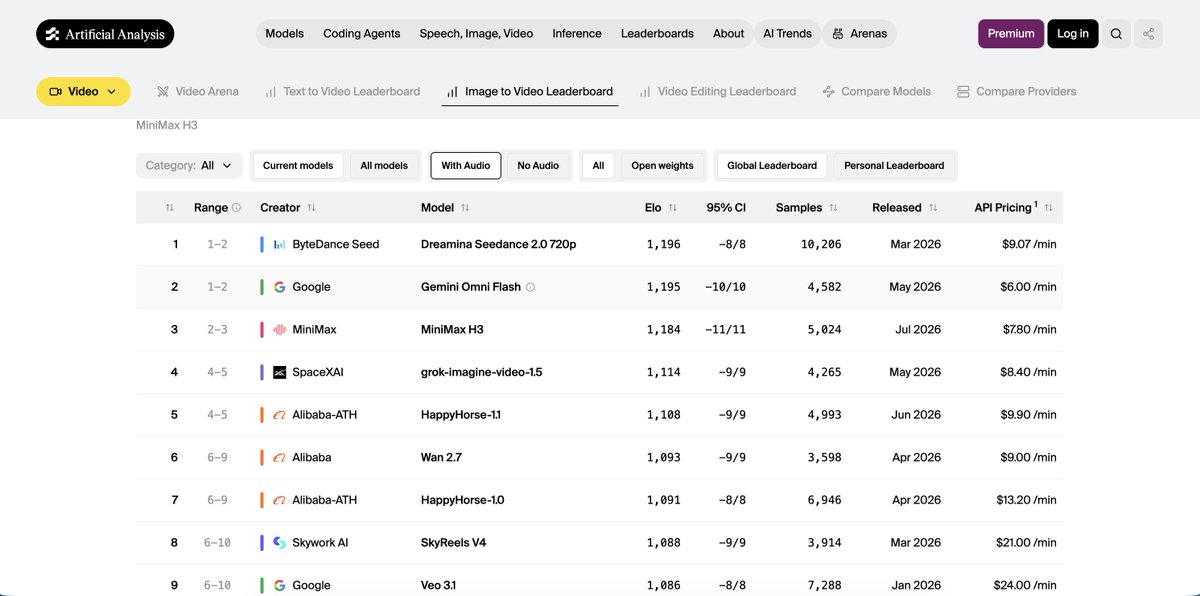Click the price $13.20 /min
The height and width of the screenshot is (596, 1200).
[x=1025, y=500]
